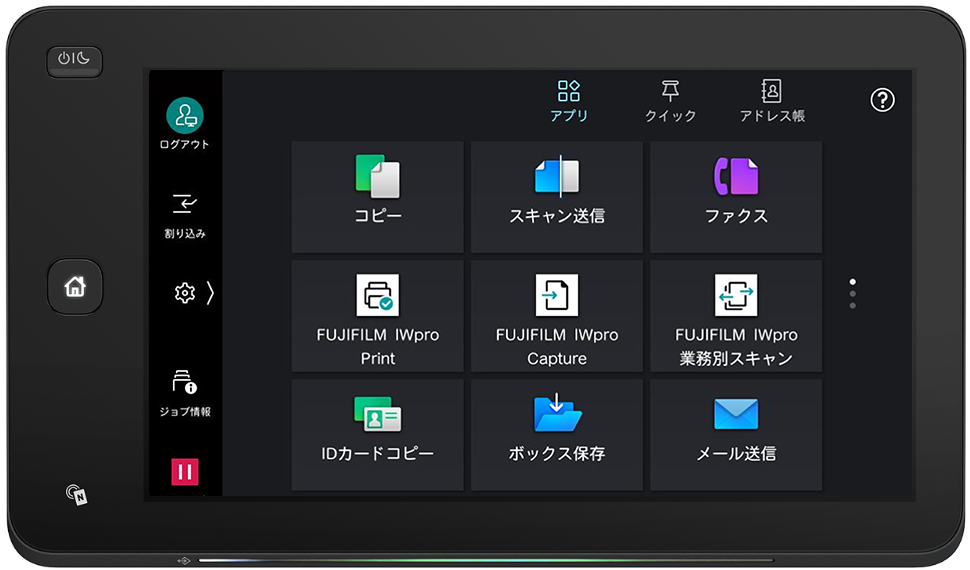Open the メール送信 email app

pos(736,435)
